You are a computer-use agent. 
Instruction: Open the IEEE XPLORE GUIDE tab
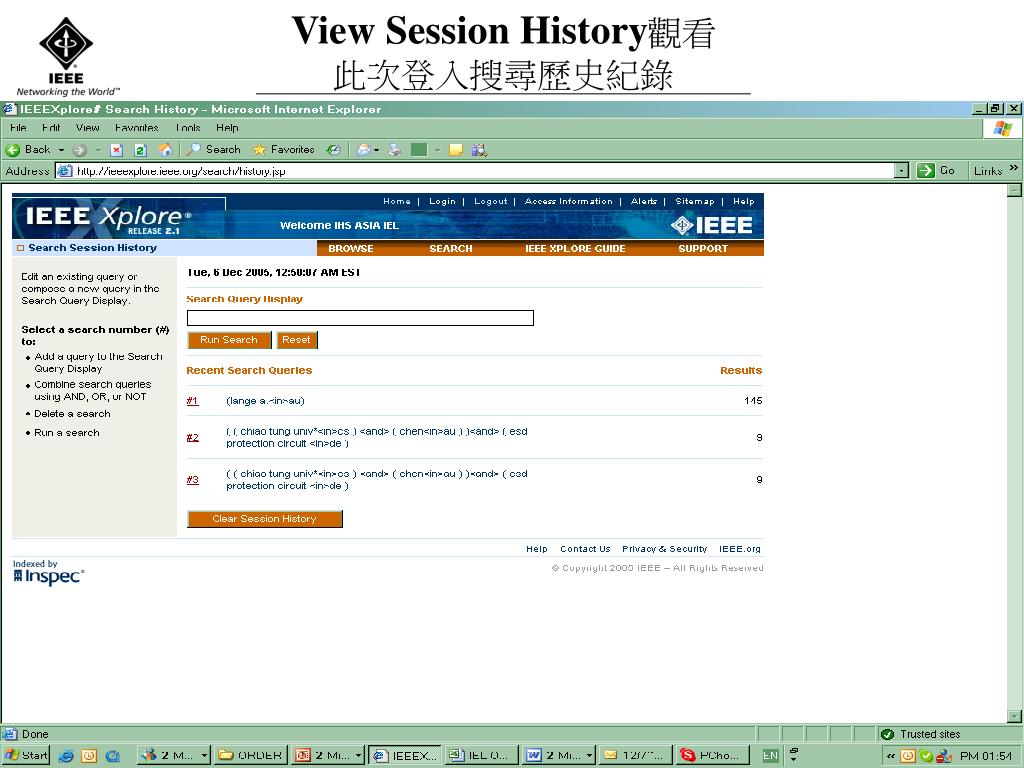575,249
